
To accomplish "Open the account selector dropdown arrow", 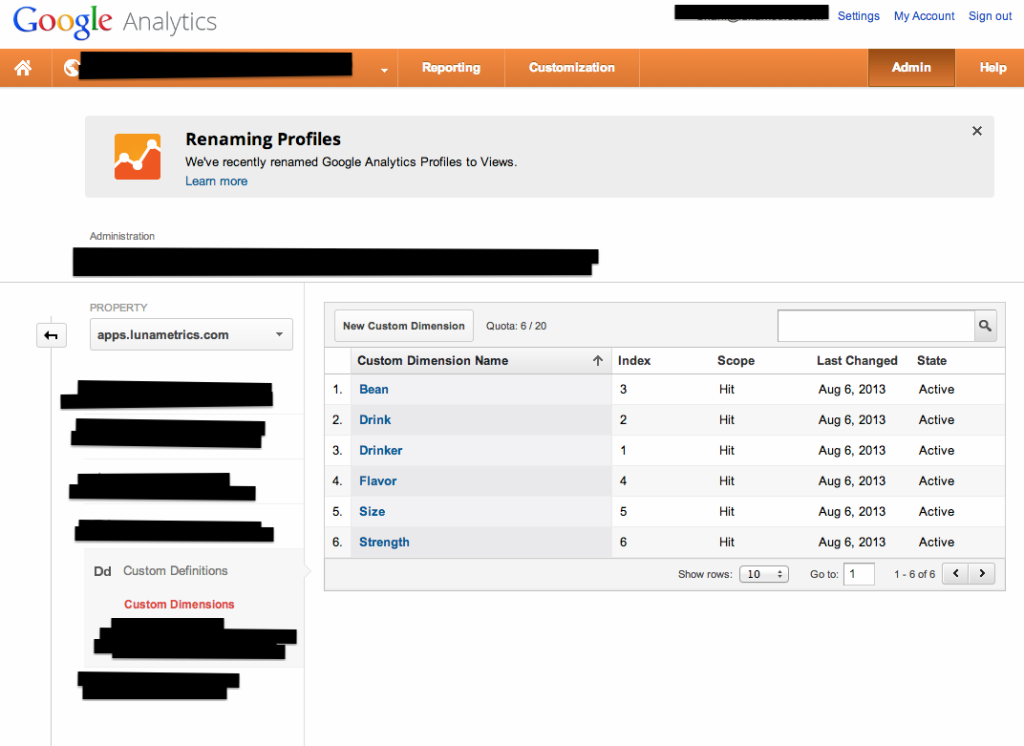I will tap(384, 69).
